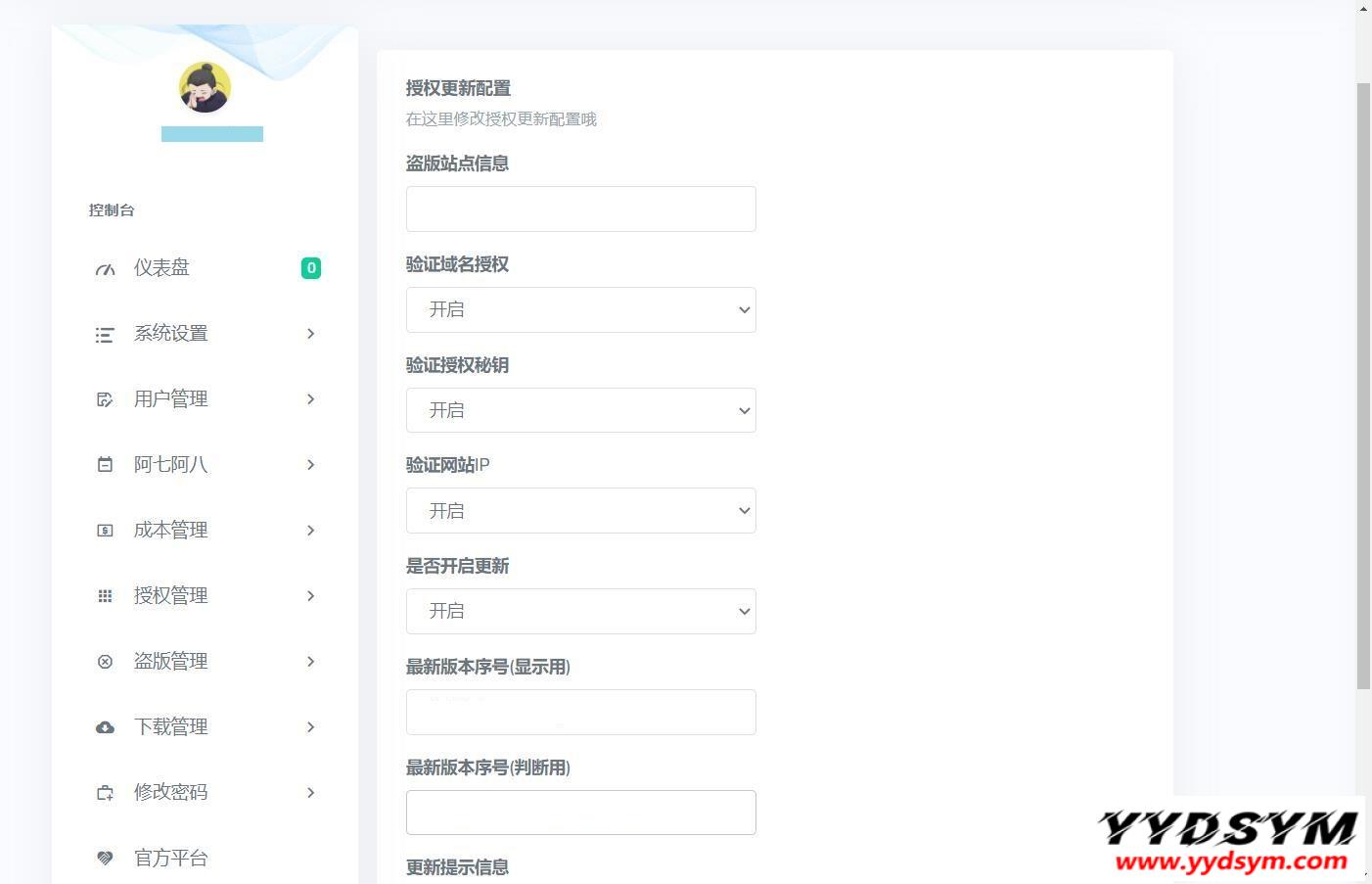Open the 授权管理 menu item

170,596
